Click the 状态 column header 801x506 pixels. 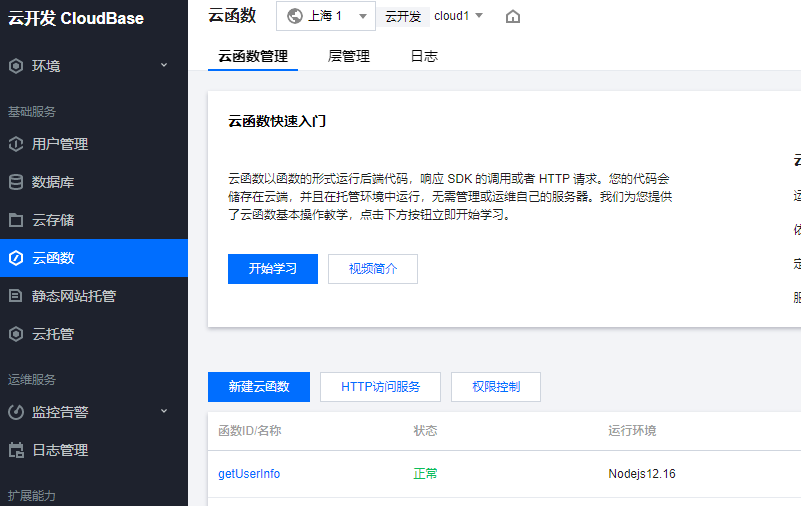tap(425, 430)
